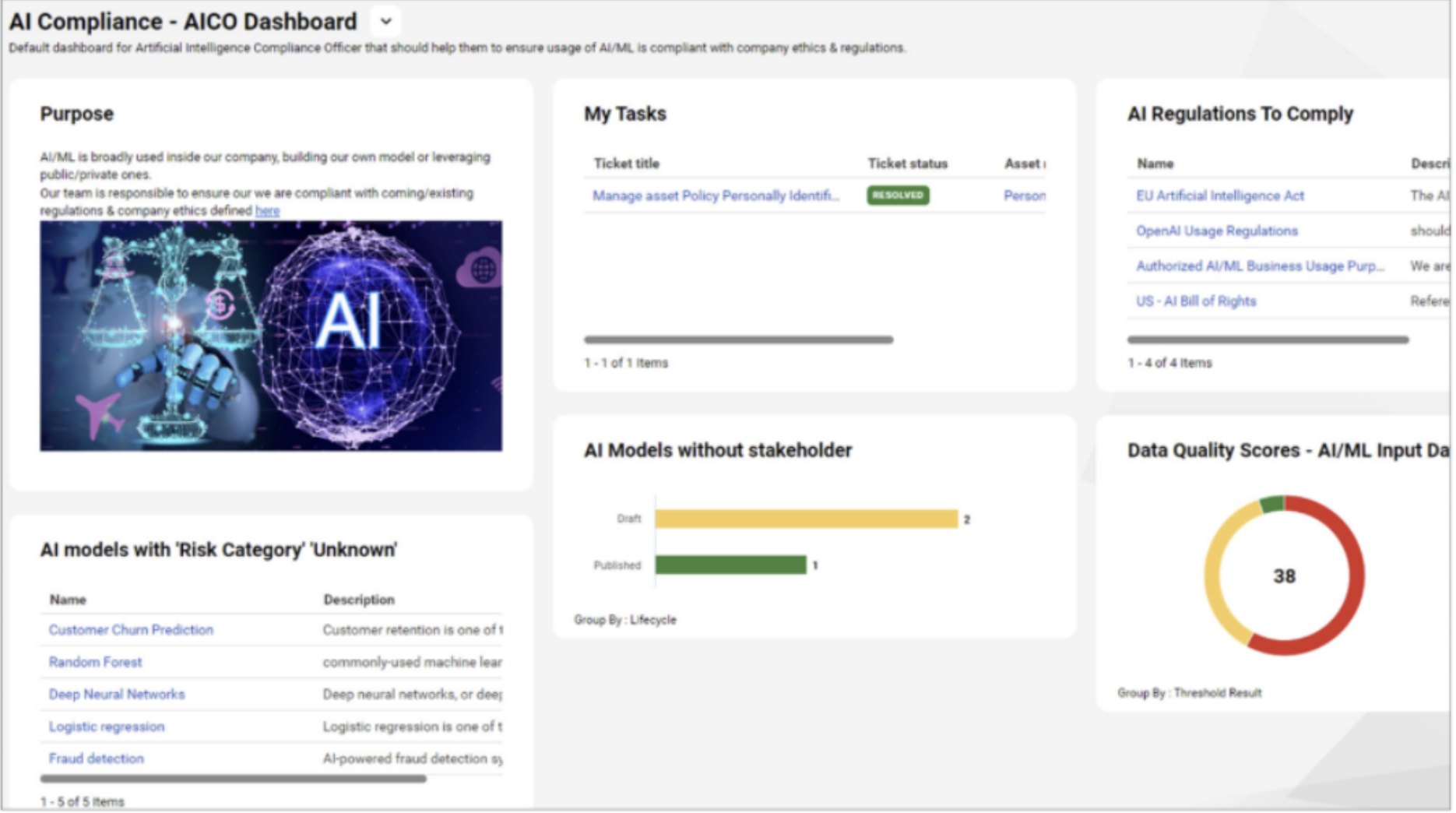Click the AI scales illustration image
The image size is (1456, 813).
(x=271, y=336)
